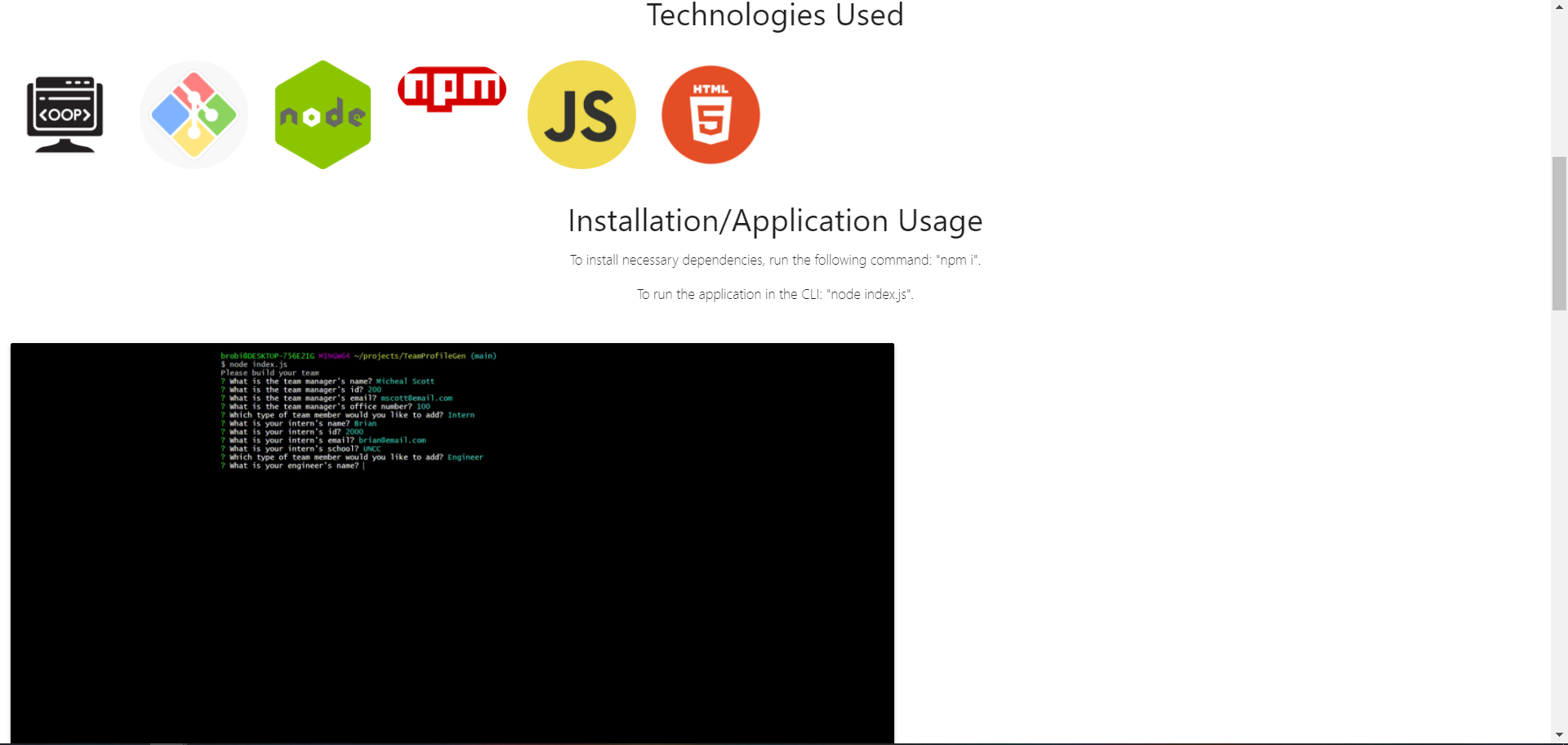Click the "Please build your team" terminal line
Screen dimensions: 1568x745
(x=270, y=372)
